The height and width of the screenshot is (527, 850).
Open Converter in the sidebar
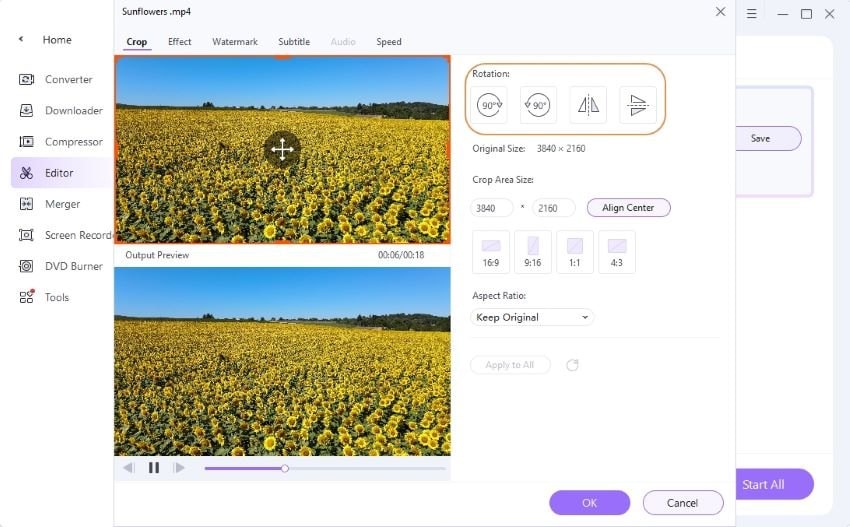(x=62, y=79)
